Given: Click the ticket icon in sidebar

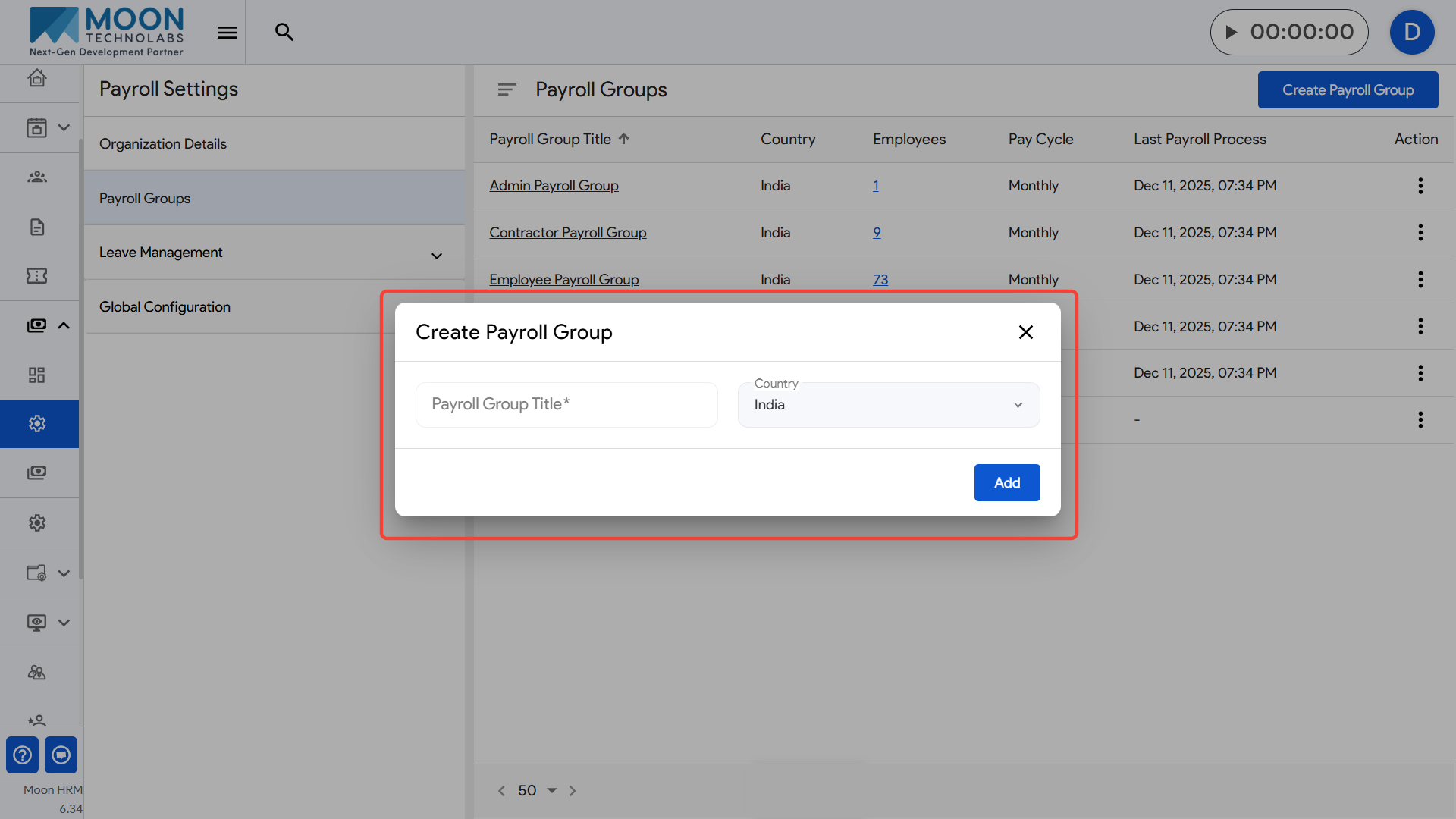Looking at the screenshot, I should point(36,276).
